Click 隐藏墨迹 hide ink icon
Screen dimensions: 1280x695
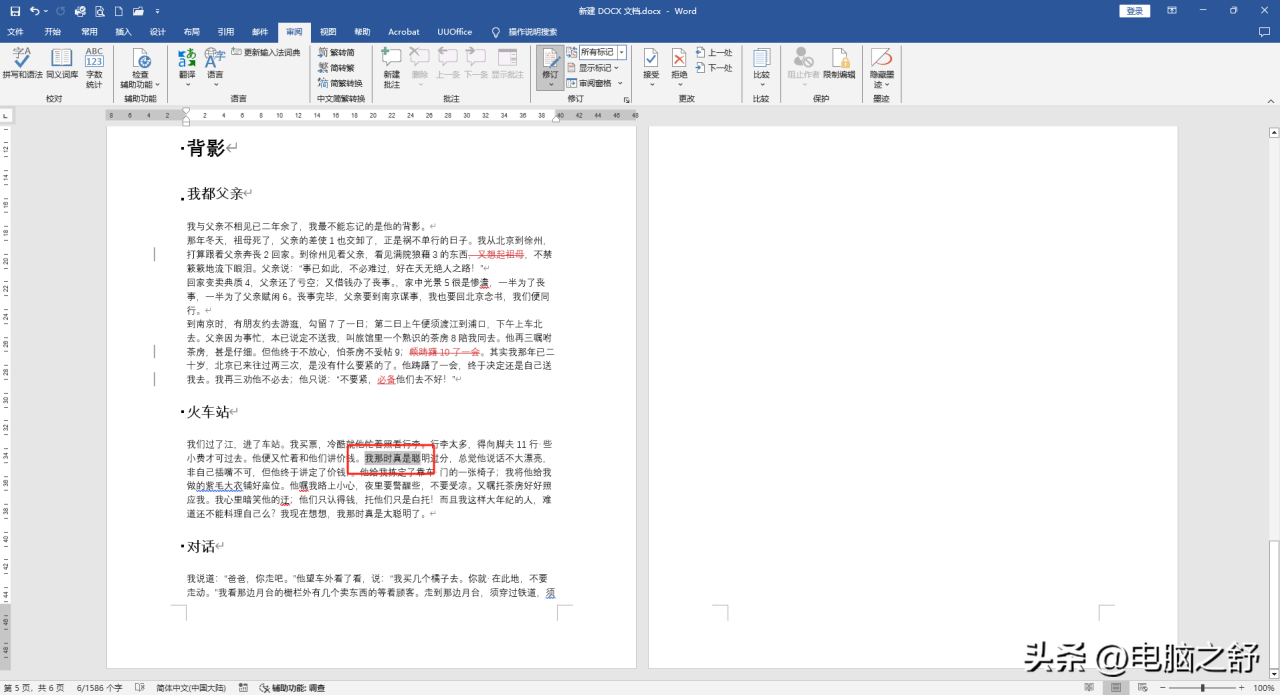[x=881, y=66]
